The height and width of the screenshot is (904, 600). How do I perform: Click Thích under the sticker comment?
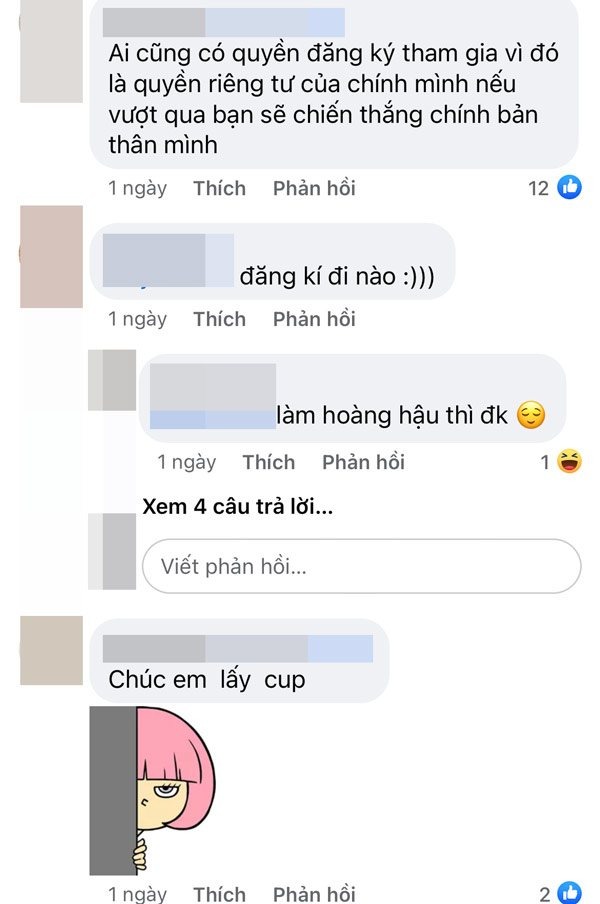click(x=220, y=894)
